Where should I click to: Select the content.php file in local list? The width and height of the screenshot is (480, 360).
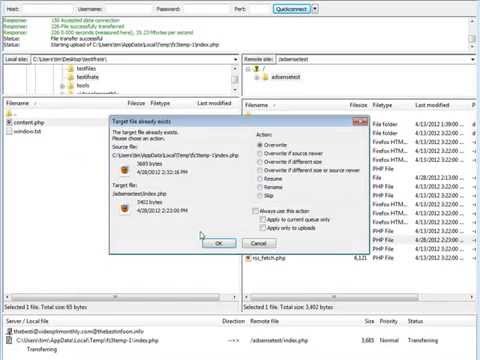point(29,123)
